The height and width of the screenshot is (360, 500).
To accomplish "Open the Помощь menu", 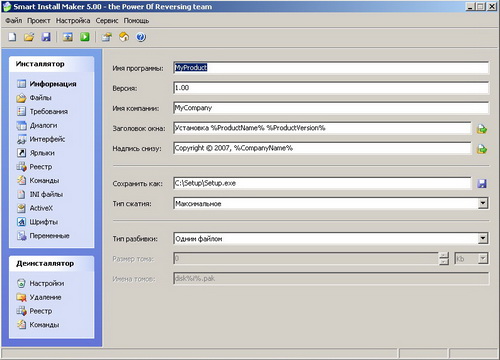I will pos(136,21).
